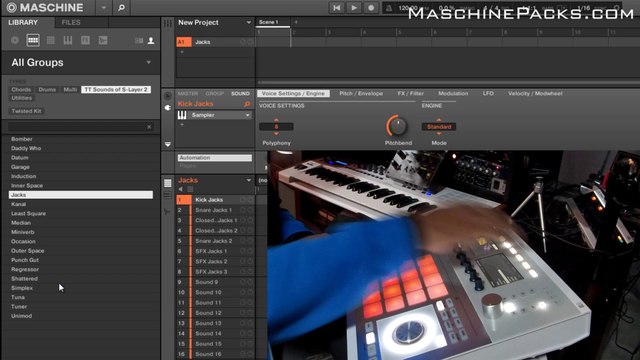This screenshot has height=360, width=640.
Task: Adjust the Pitchbend knob
Action: tap(398, 126)
